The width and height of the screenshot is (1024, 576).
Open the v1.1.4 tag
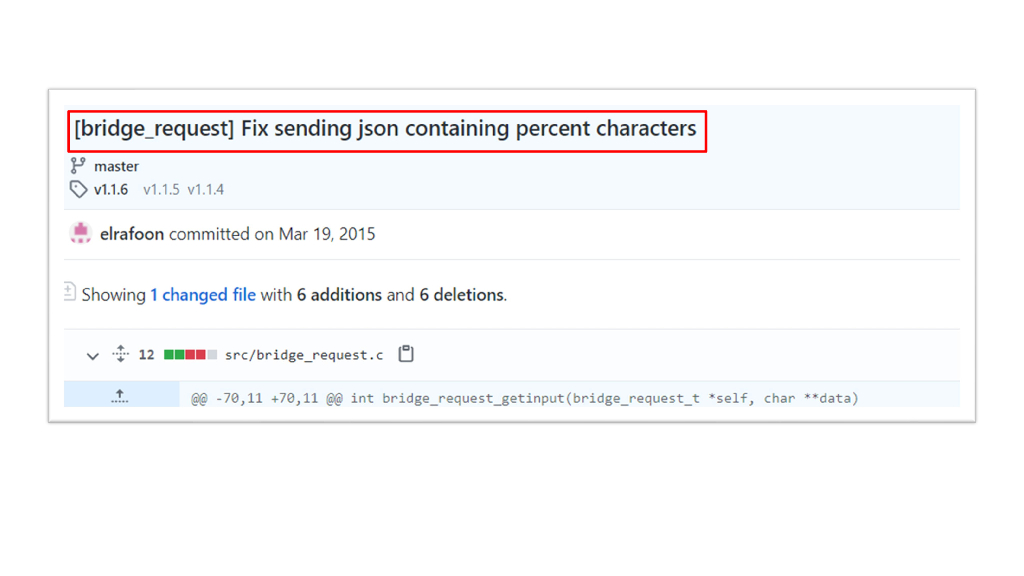pyautogui.click(x=206, y=189)
